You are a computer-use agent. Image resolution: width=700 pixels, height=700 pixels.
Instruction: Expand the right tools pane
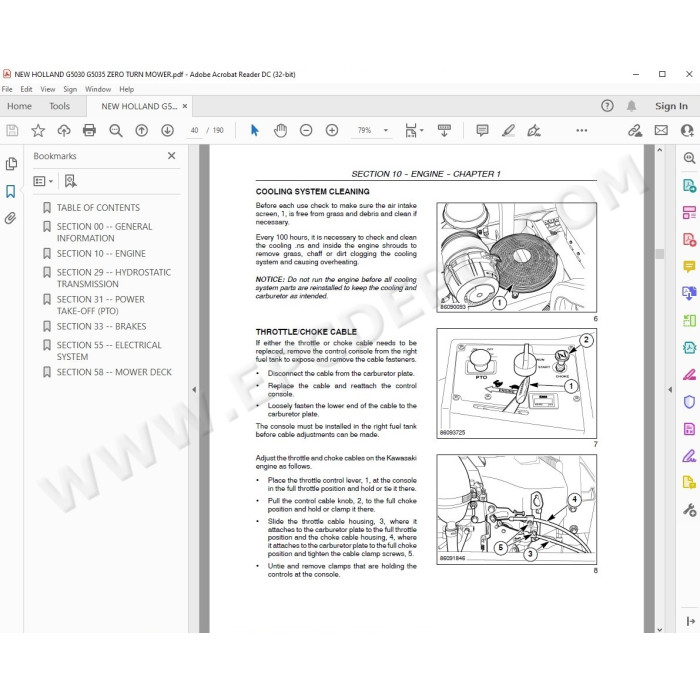pyautogui.click(x=690, y=621)
